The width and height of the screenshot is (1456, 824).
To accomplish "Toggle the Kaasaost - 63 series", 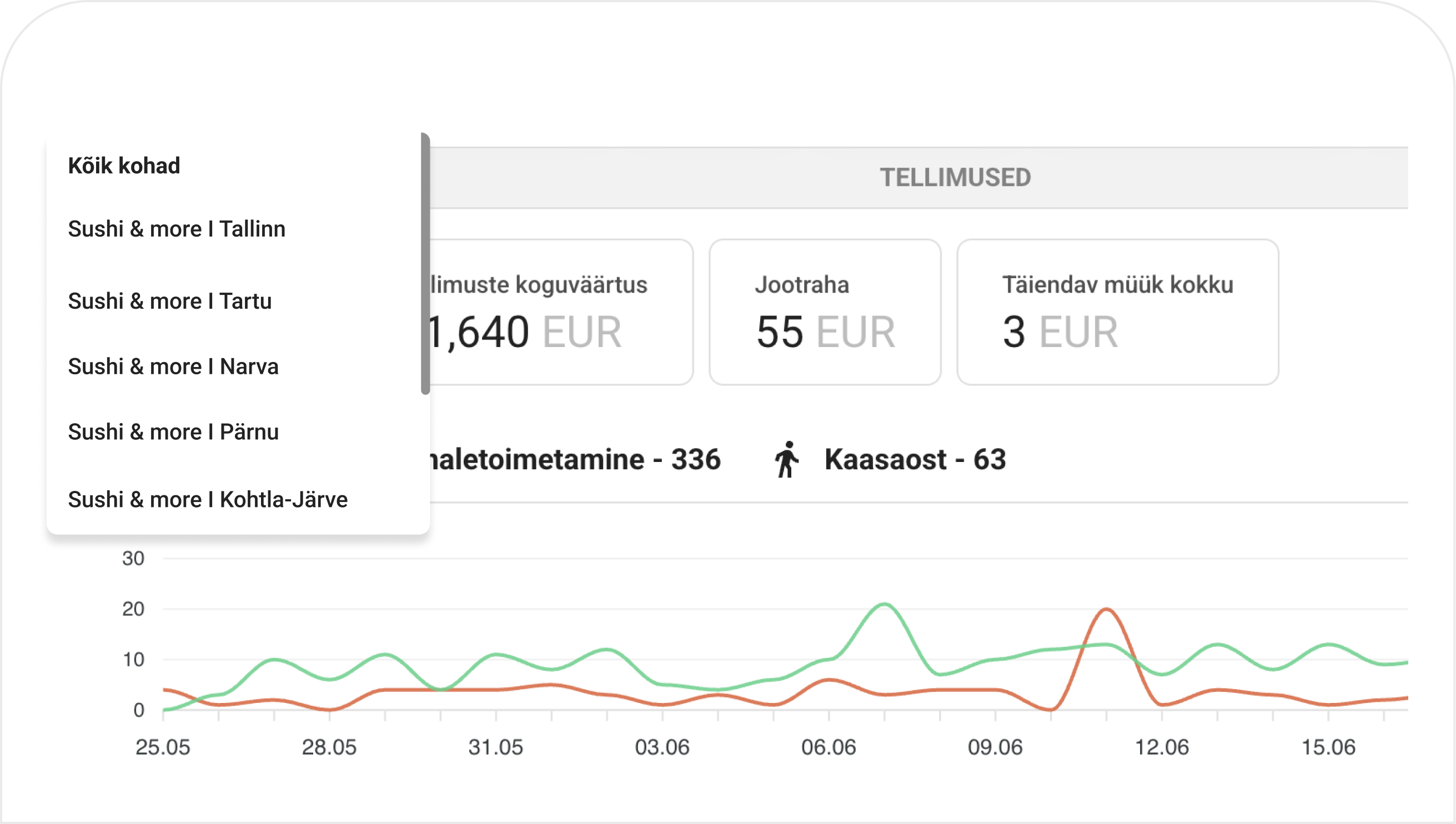I will click(915, 459).
